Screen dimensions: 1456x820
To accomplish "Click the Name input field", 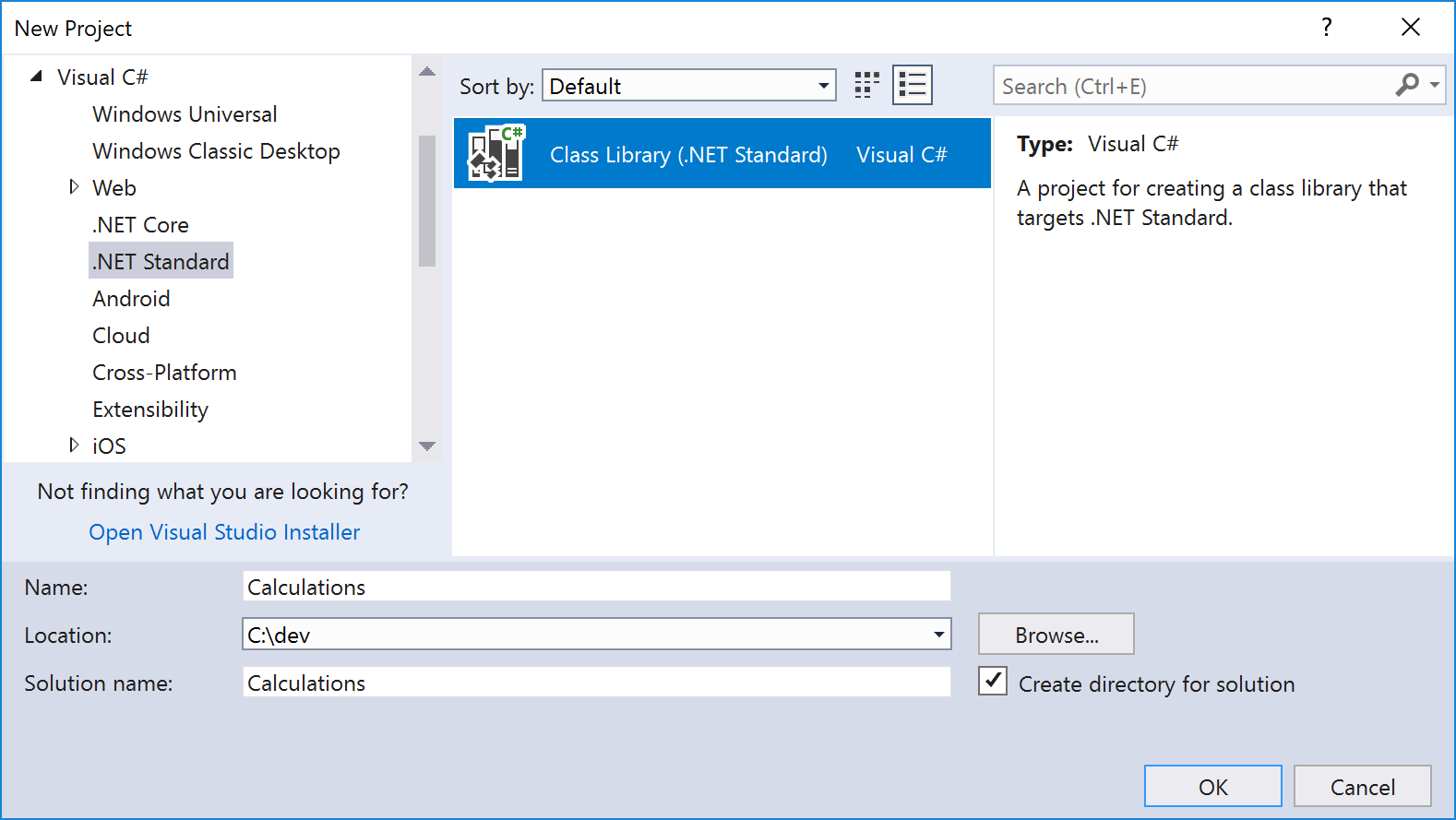I will coord(597,587).
